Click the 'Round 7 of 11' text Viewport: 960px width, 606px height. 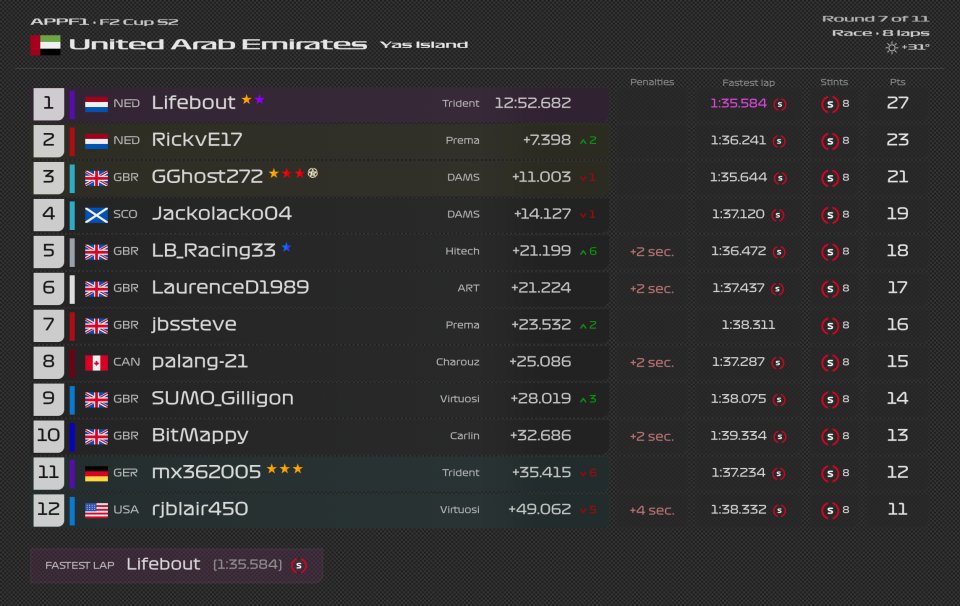click(875, 19)
